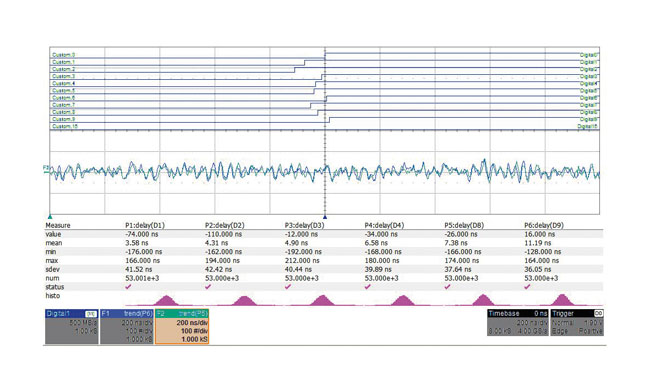650x390 pixels.
Task: Click the P3 max 212.000 ns
Action: point(302,261)
